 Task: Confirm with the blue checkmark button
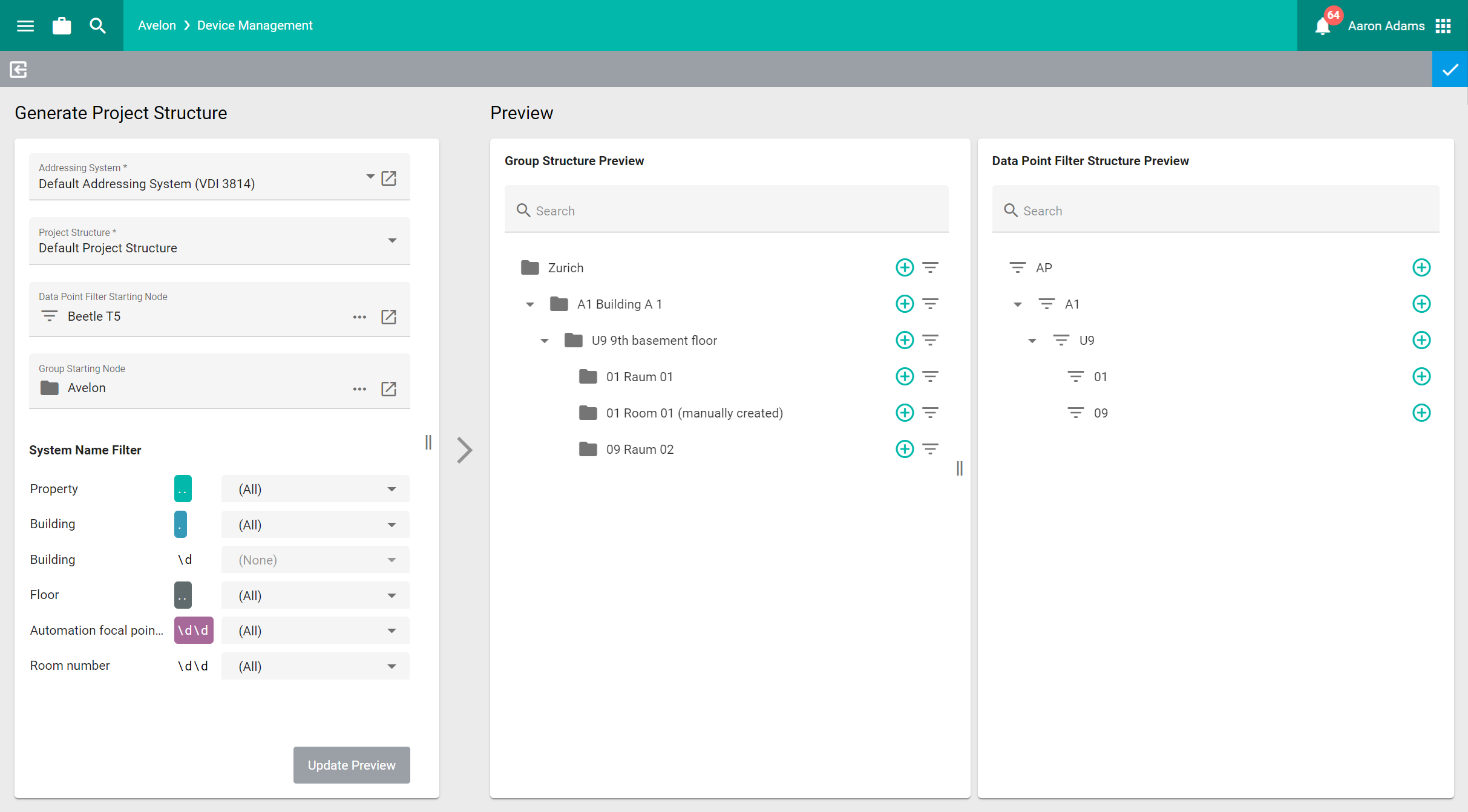tap(1450, 69)
